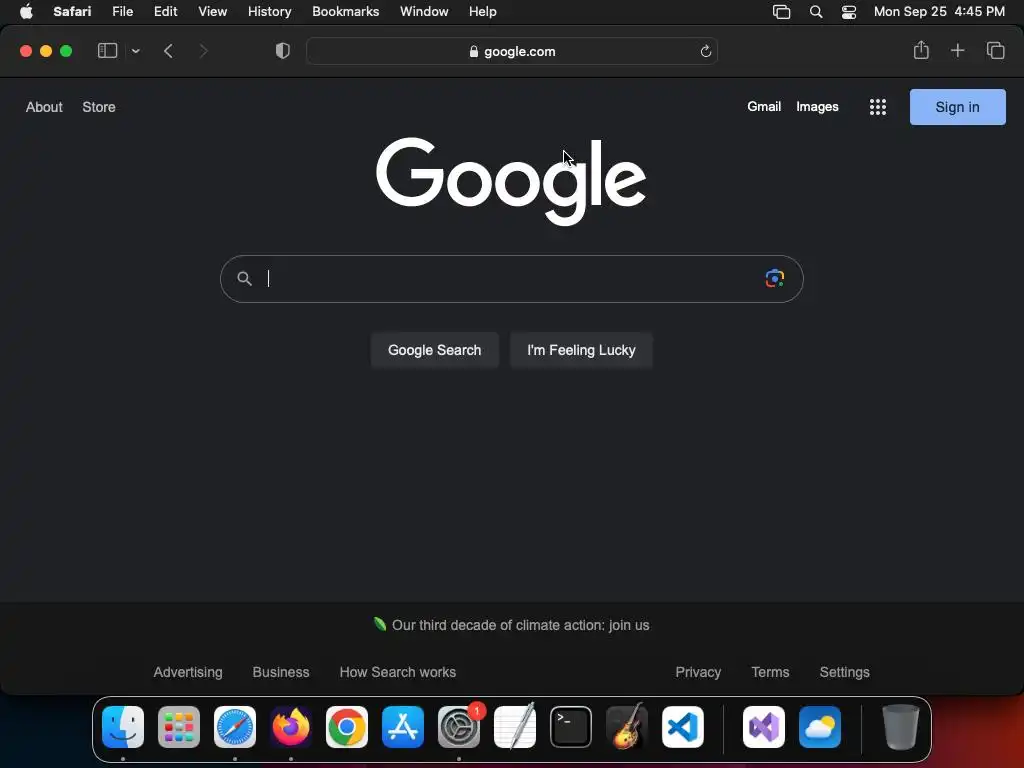Viewport: 1024px width, 768px height.
Task: Click the Sign in button
Action: click(x=957, y=107)
